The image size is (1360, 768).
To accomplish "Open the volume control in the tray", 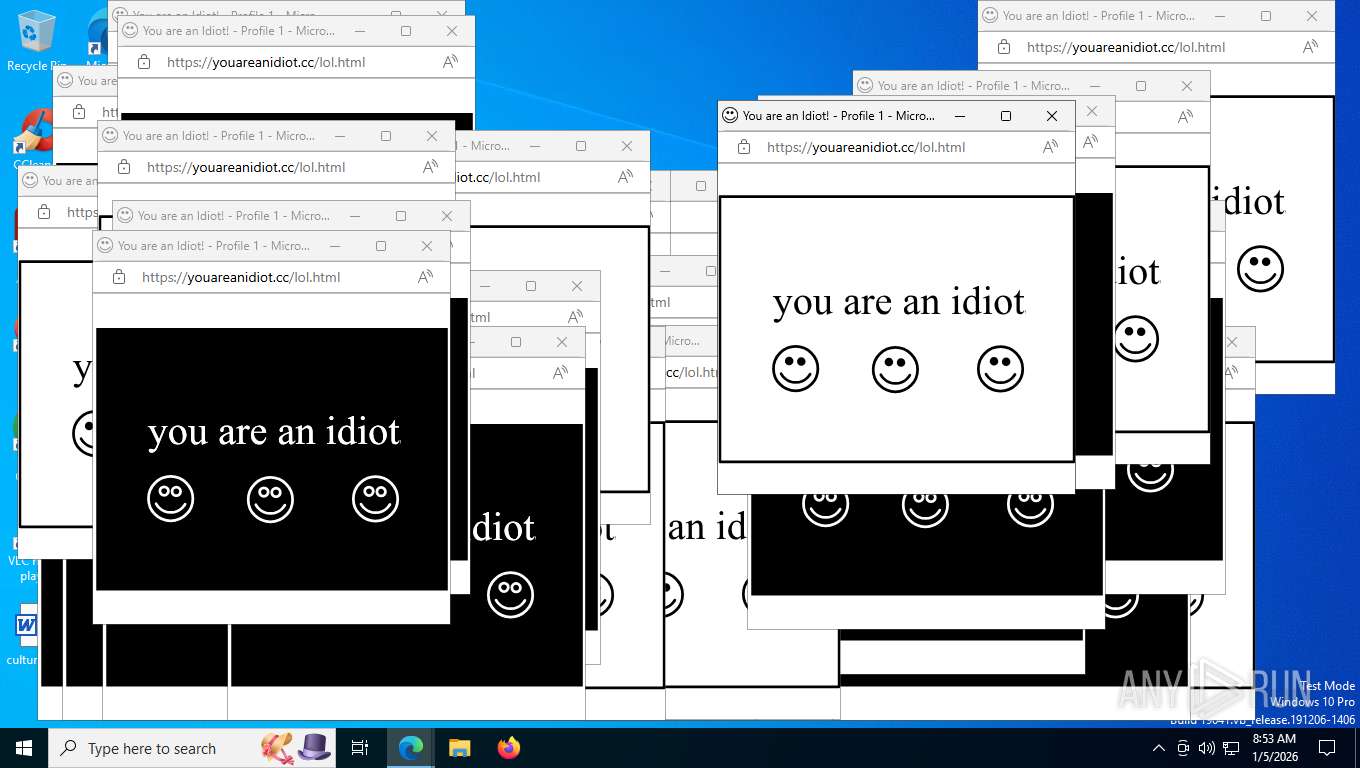I will pos(1207,748).
